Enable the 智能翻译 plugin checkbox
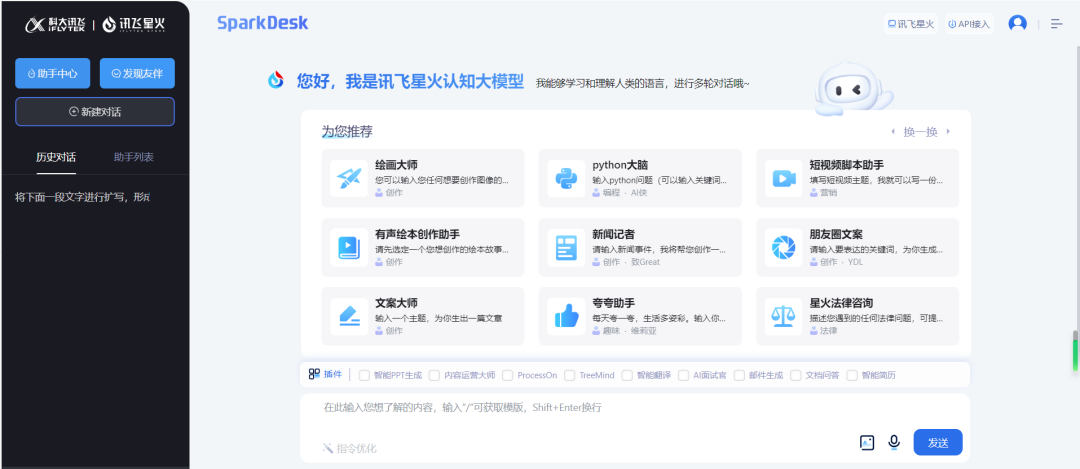Viewport: 1080px width, 469px height. [627, 375]
